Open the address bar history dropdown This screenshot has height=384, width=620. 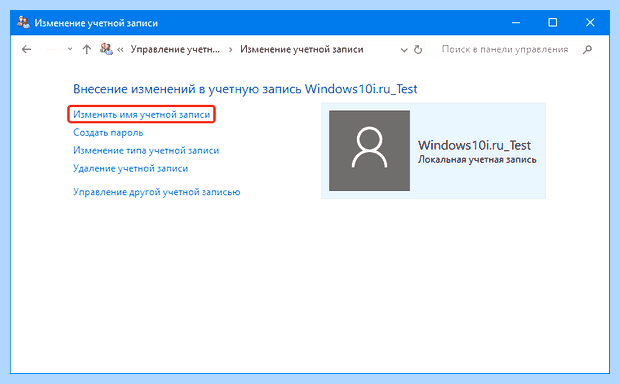tap(404, 50)
